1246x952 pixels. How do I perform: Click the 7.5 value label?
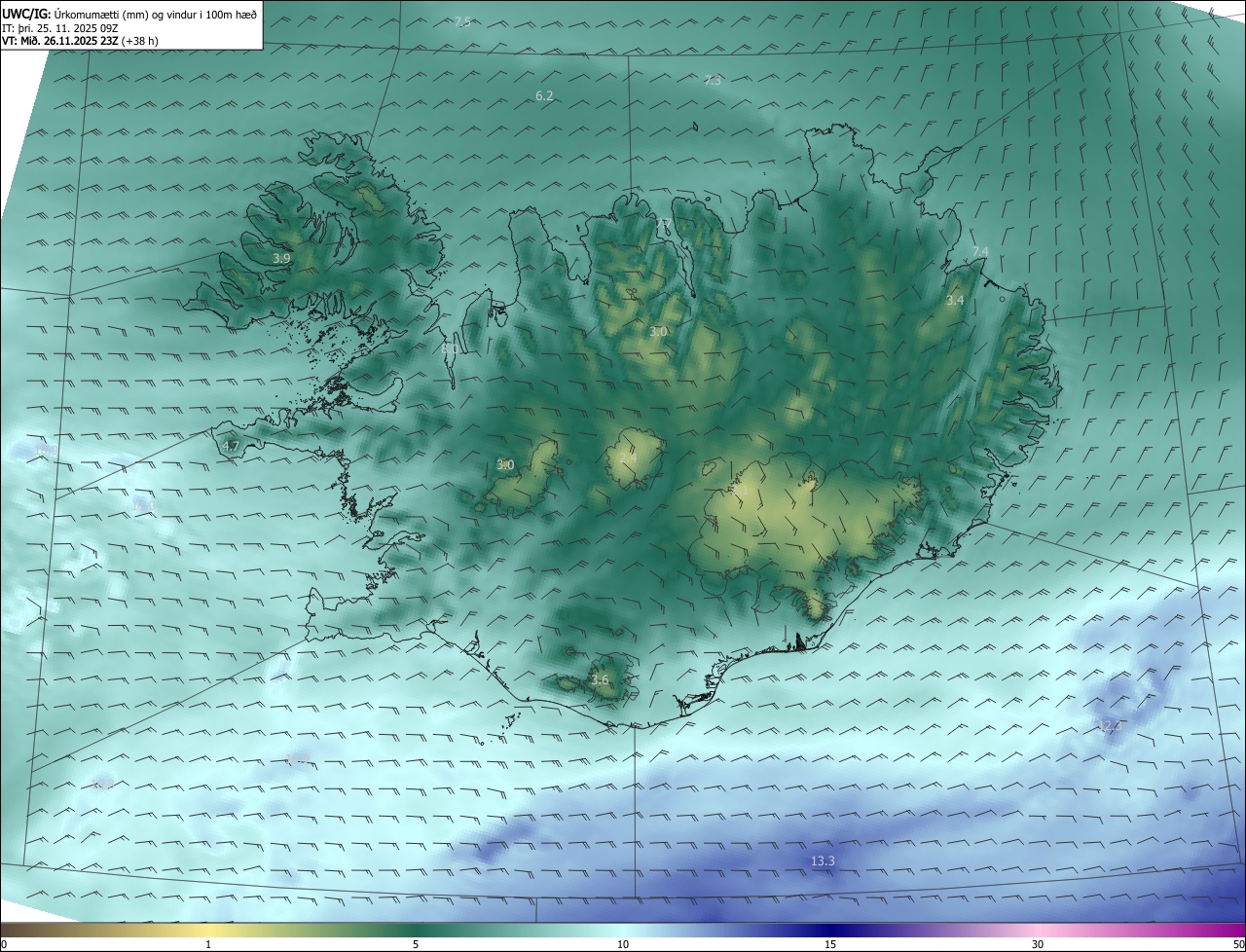coord(462,21)
